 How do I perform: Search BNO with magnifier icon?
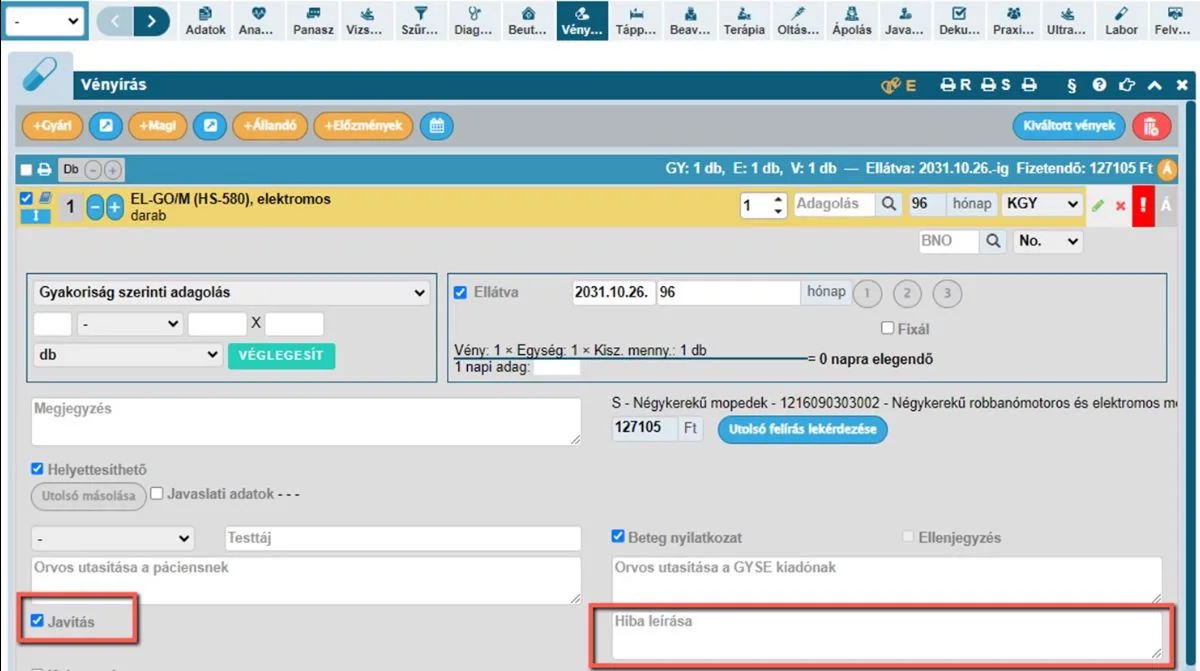[x=993, y=241]
